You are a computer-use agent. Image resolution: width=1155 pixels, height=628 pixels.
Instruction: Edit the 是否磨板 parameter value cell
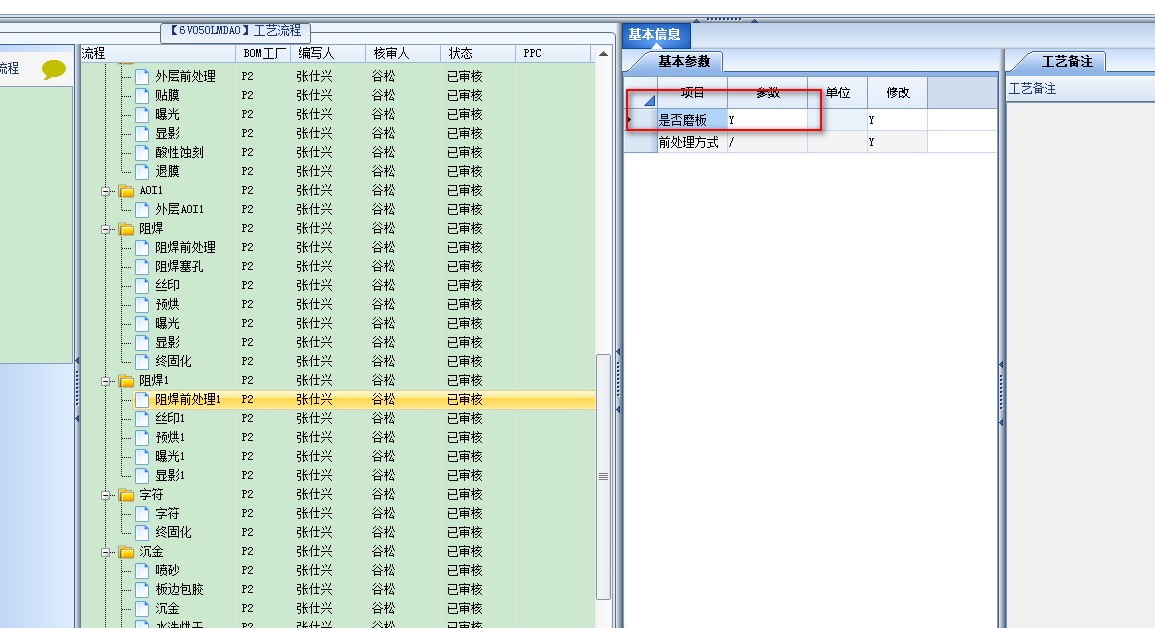(x=768, y=120)
